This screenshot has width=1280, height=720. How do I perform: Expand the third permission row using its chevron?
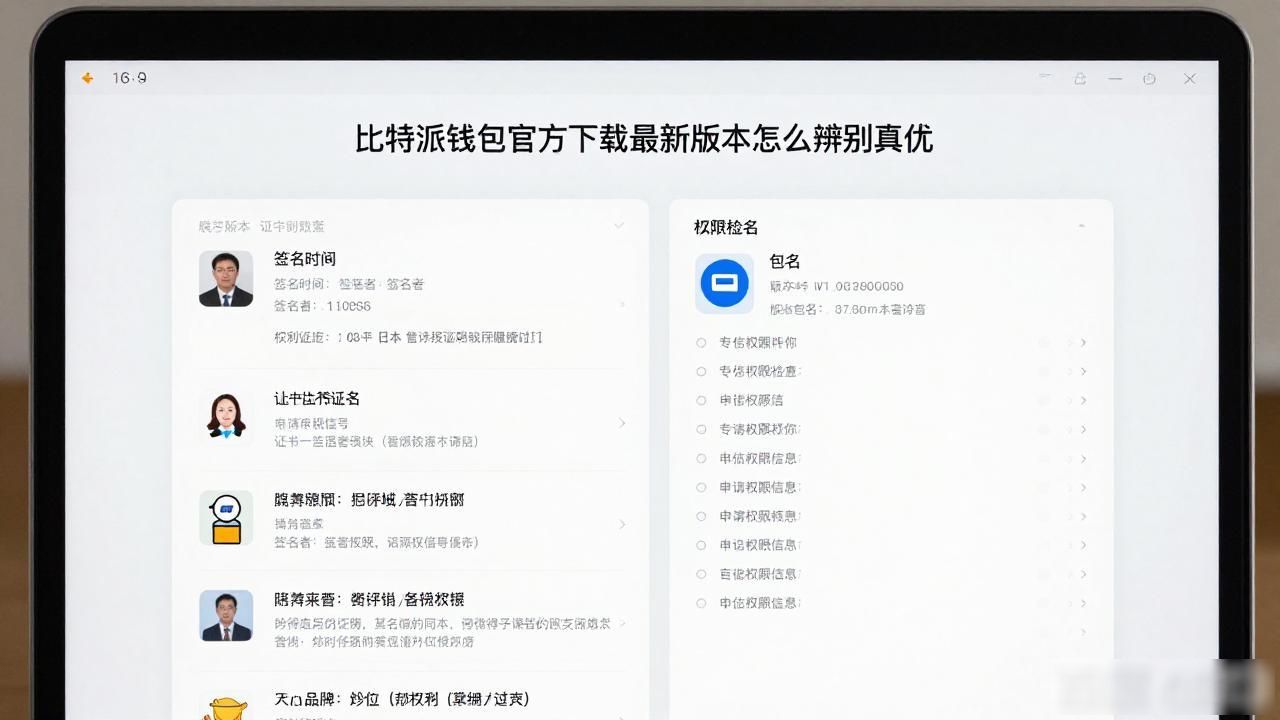click(x=1083, y=401)
